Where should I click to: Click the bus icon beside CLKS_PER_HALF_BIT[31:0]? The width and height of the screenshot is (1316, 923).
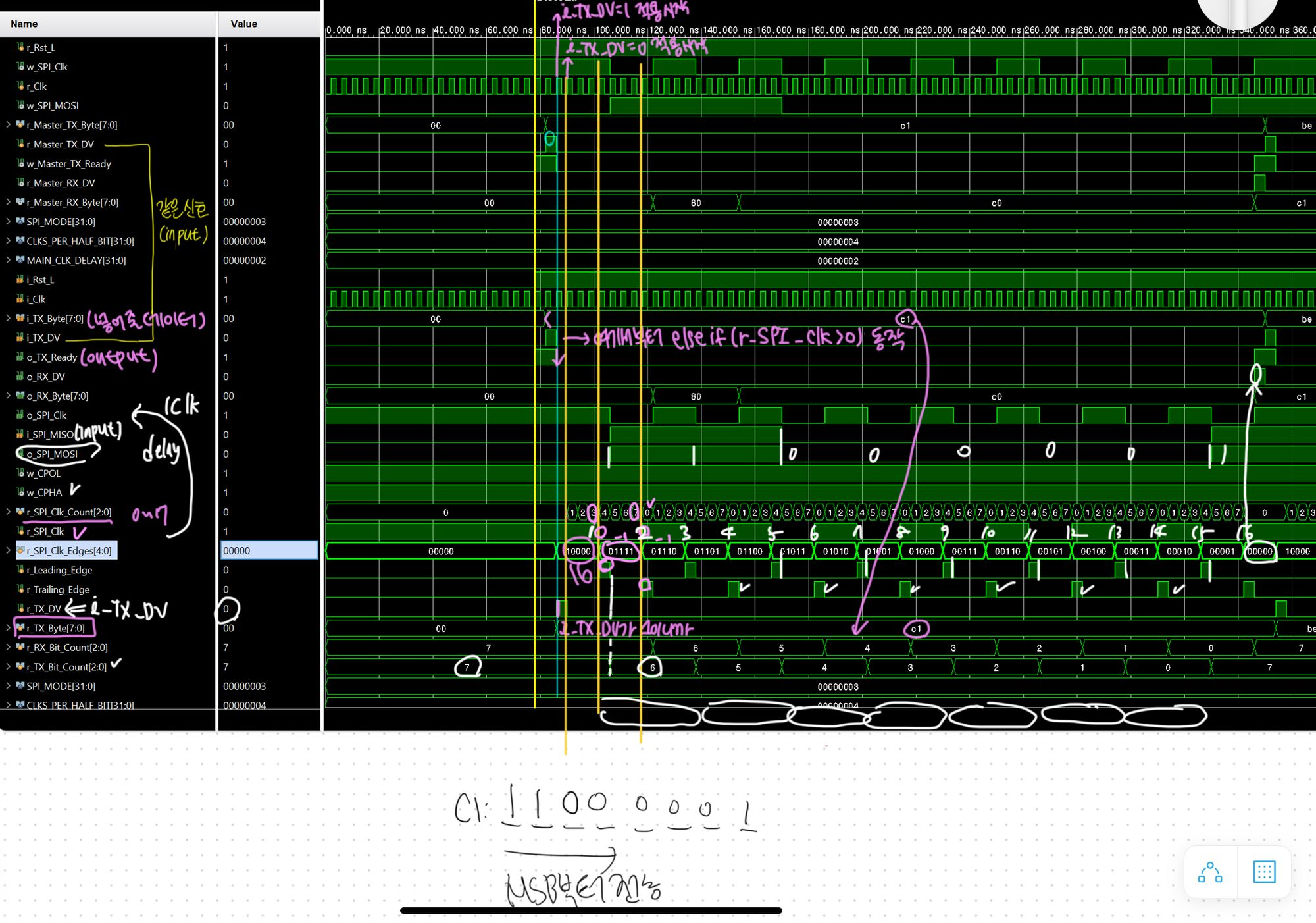pos(20,241)
